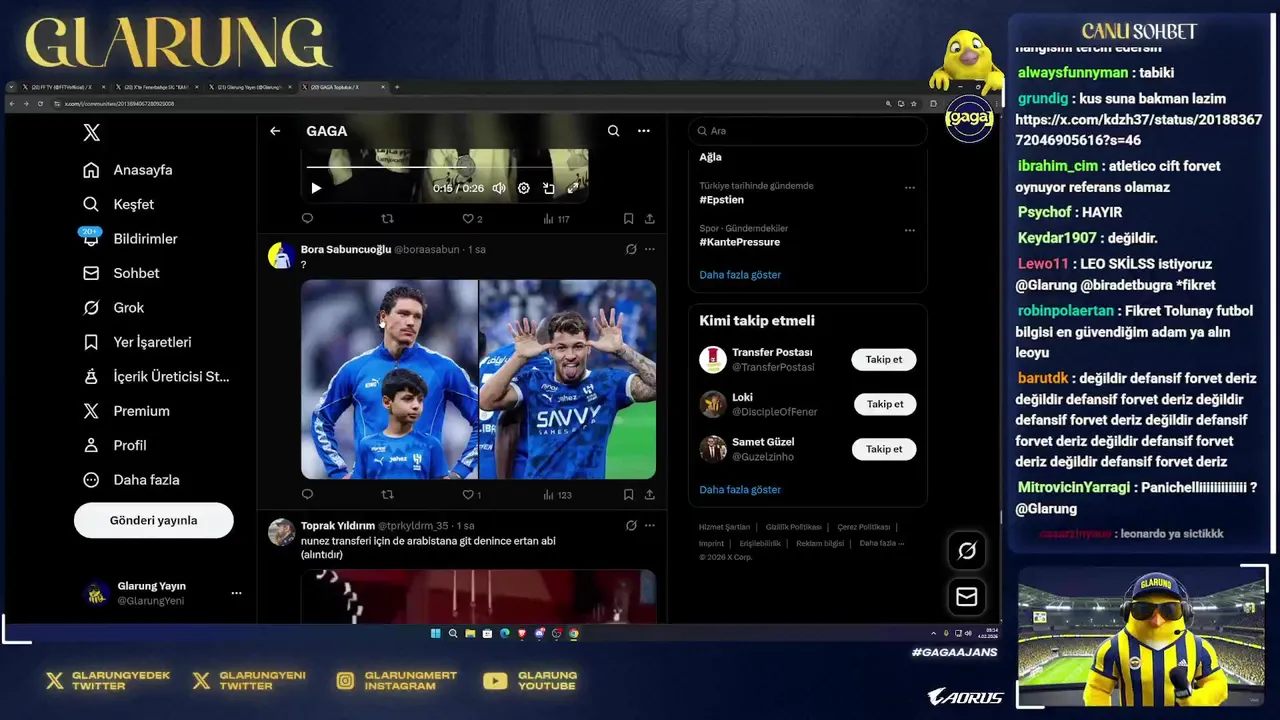This screenshot has width=1280, height=720.
Task: Open the GAGA header more-options menu
Action: 644,131
